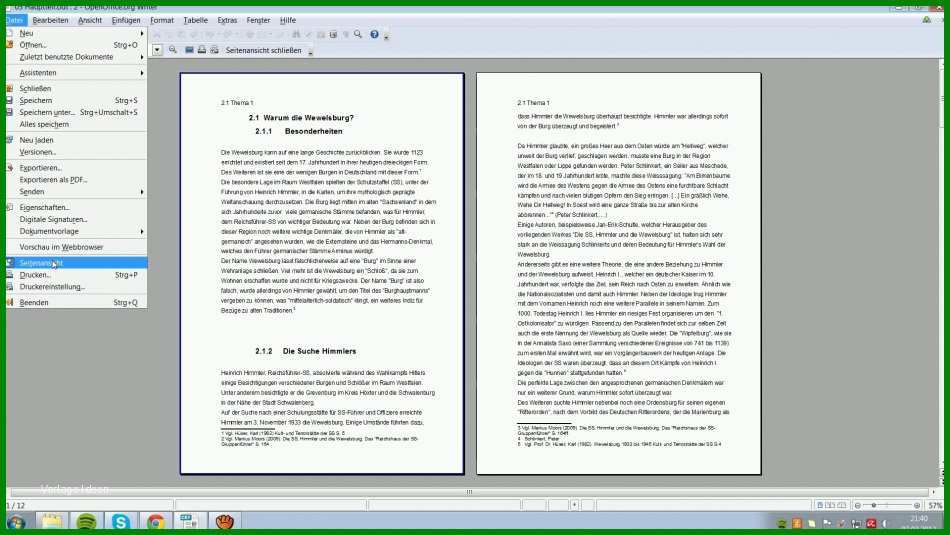This screenshot has width=950, height=535.
Task: Open preview toolbar options arrow after Seitenansicht schließen
Action: [x=310, y=53]
